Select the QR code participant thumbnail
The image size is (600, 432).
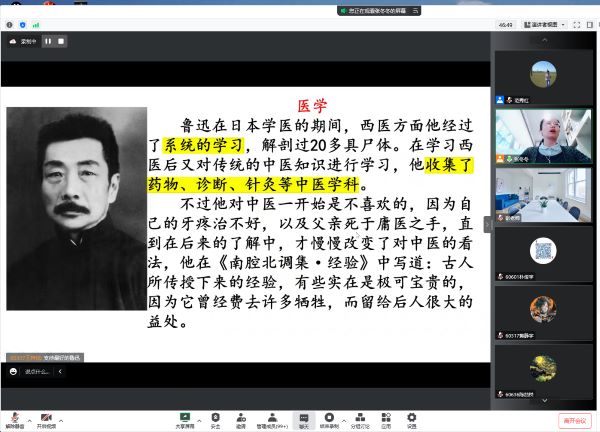[x=543, y=250]
